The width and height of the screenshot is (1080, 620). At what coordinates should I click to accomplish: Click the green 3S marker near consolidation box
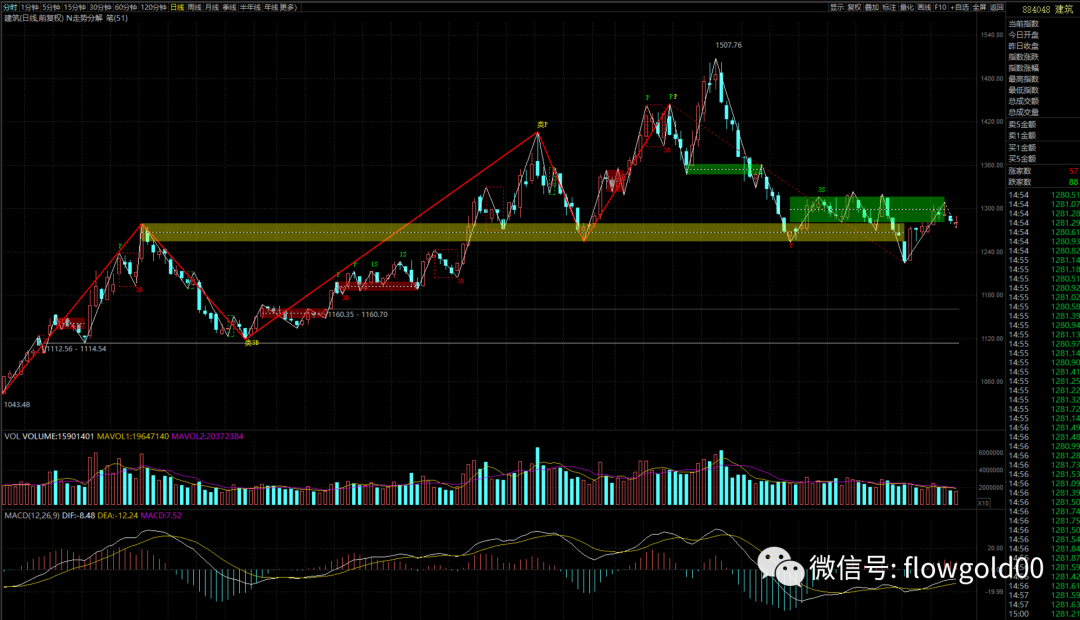(822, 189)
